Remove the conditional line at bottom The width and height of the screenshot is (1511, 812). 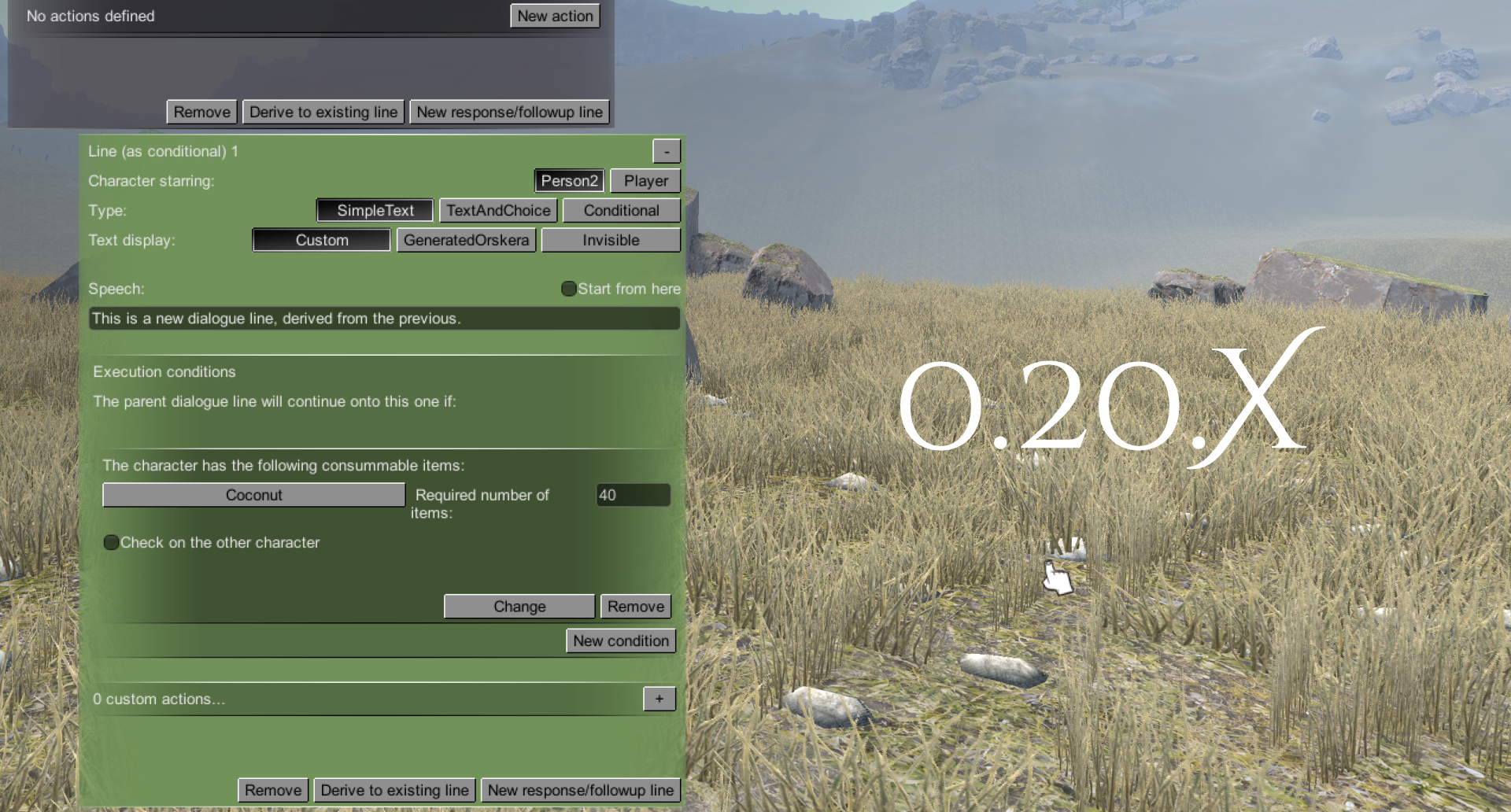pos(273,790)
